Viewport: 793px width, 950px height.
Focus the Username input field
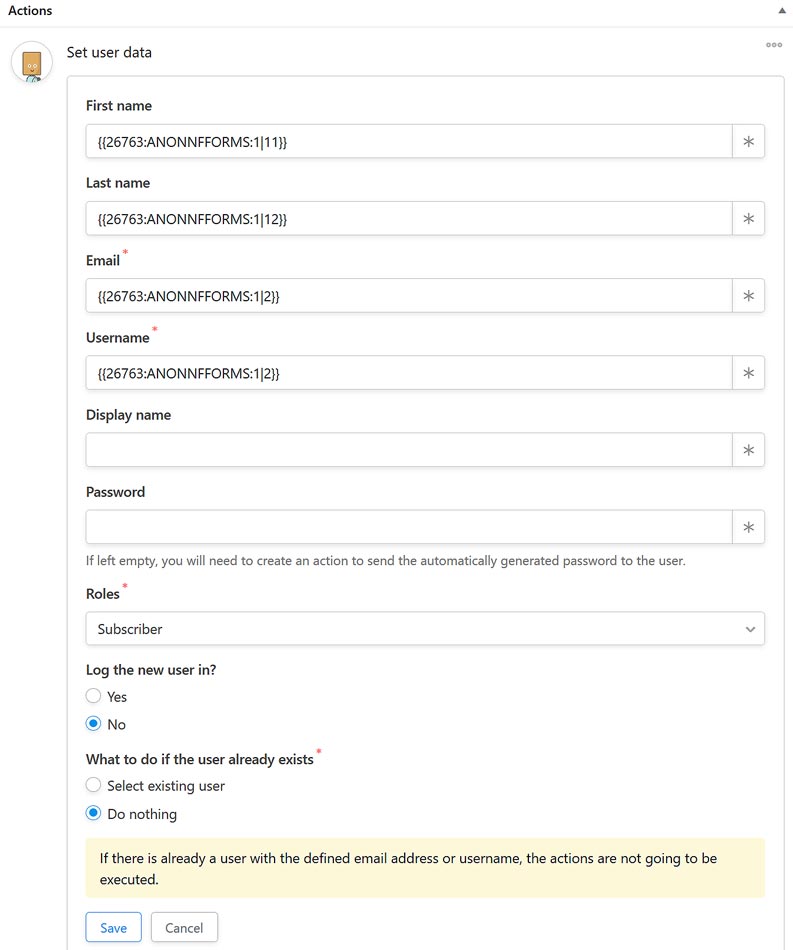[409, 373]
